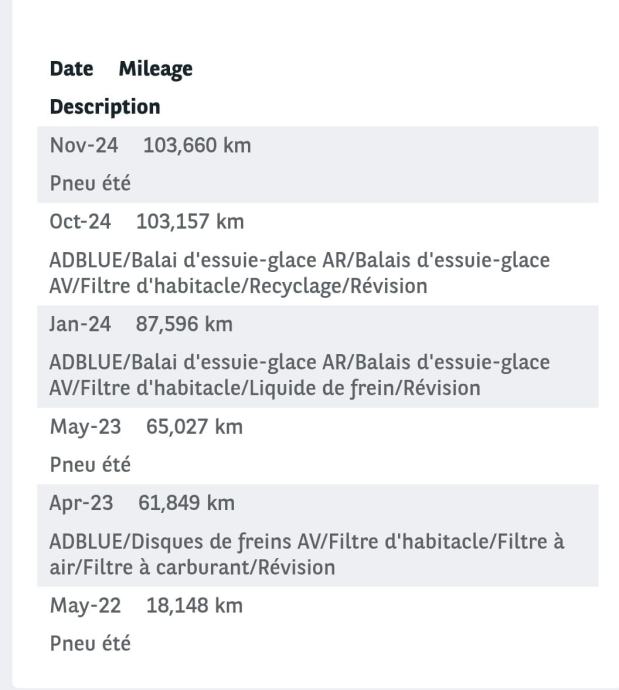Image resolution: width=619 pixels, height=690 pixels.
Task: Select the May-22 date entry
Action: [x=85, y=606]
